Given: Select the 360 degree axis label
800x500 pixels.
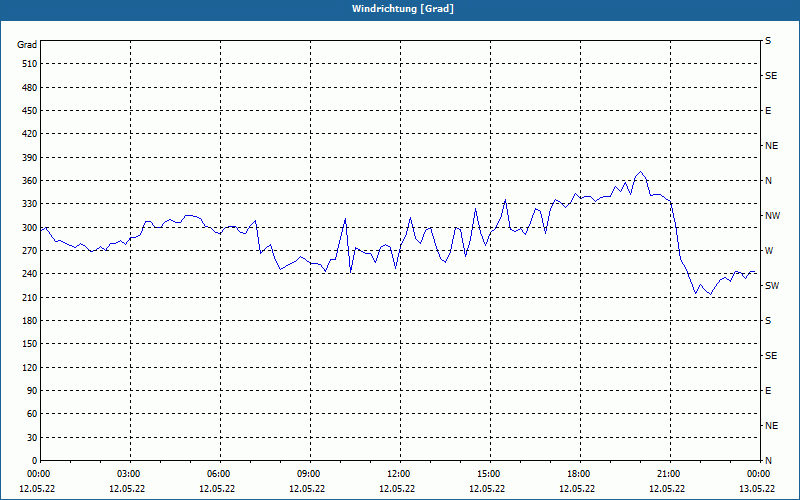Looking at the screenshot, I should pos(30,181).
